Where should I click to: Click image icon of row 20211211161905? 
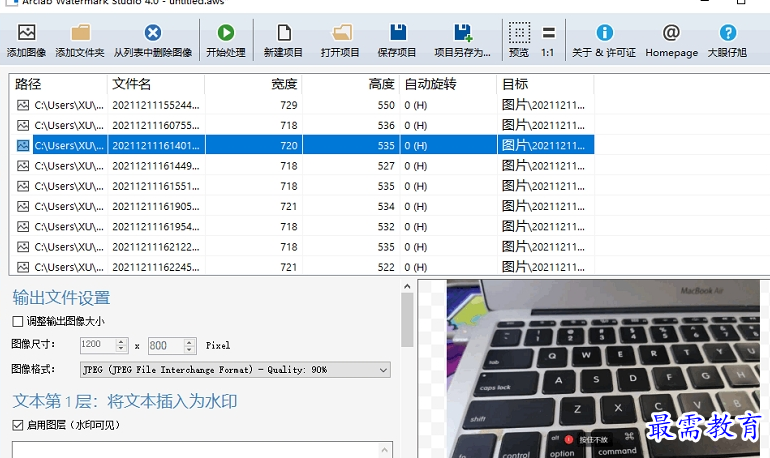coord(23,206)
